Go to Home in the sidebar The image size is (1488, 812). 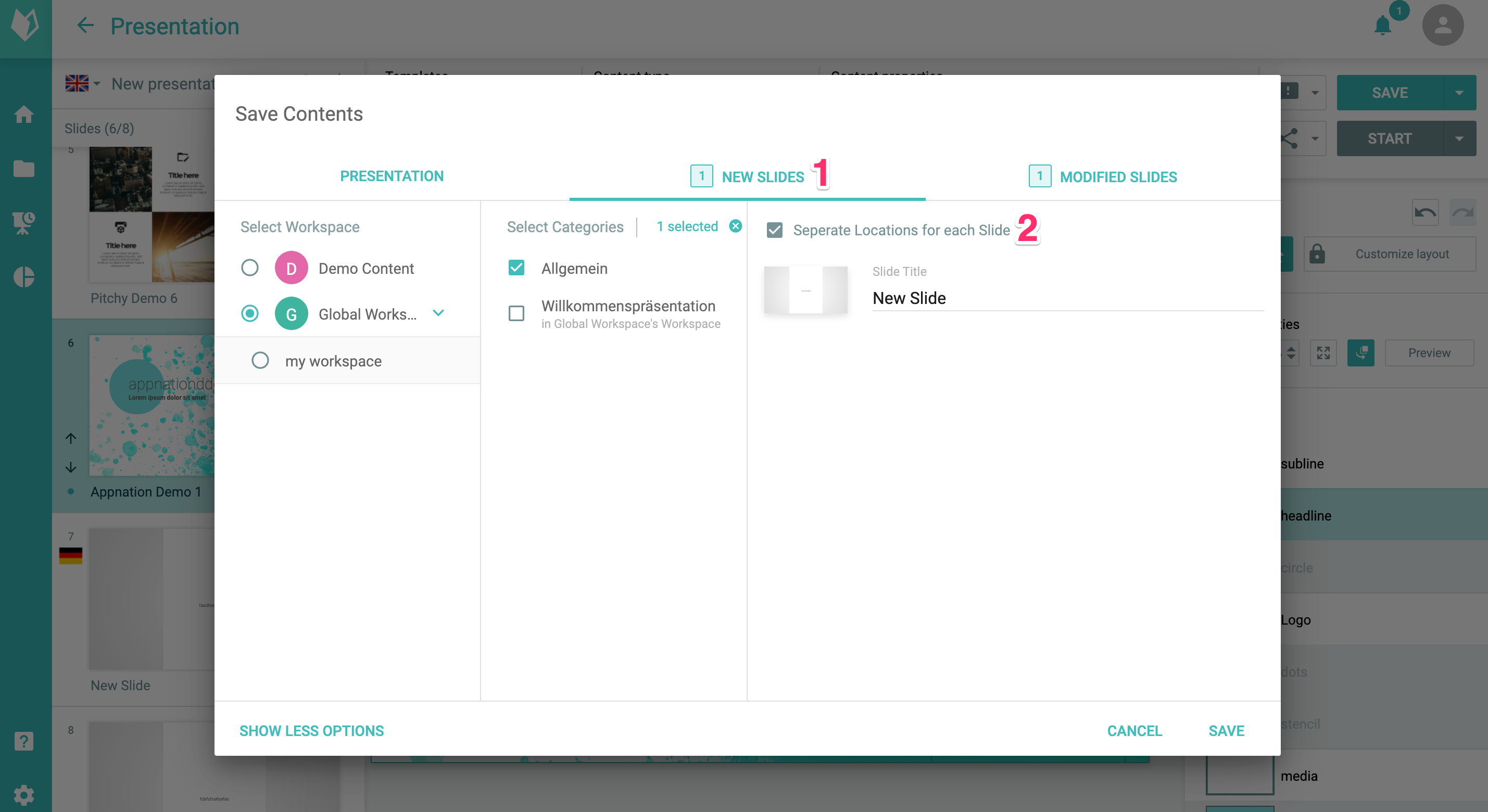click(23, 115)
